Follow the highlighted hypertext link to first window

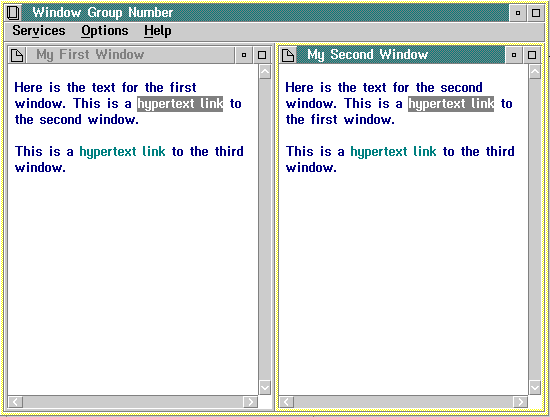coord(451,104)
